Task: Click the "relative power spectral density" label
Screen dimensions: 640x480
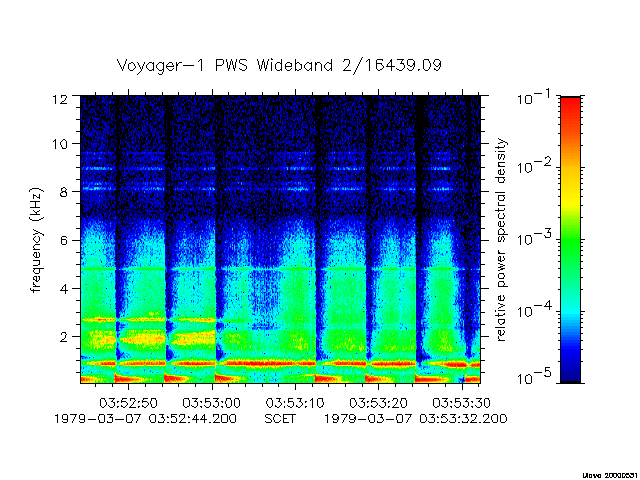Action: tap(500, 240)
